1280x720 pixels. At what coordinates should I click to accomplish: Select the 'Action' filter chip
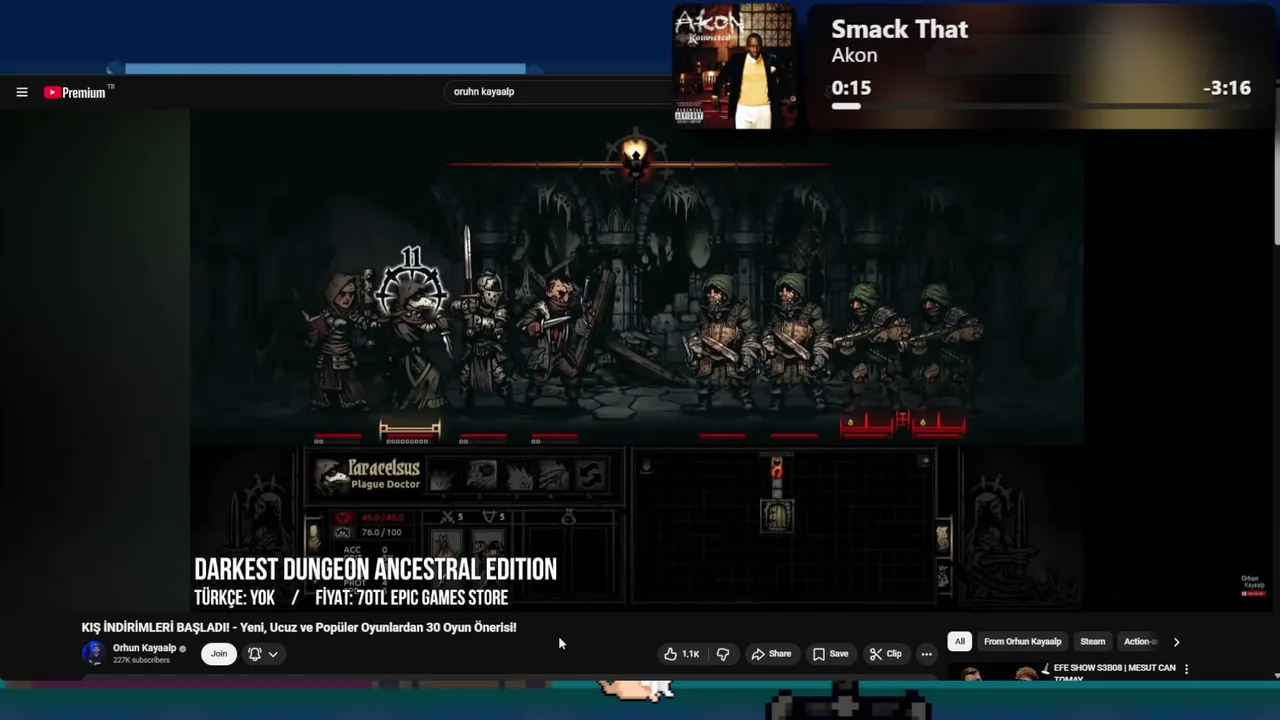(1139, 642)
